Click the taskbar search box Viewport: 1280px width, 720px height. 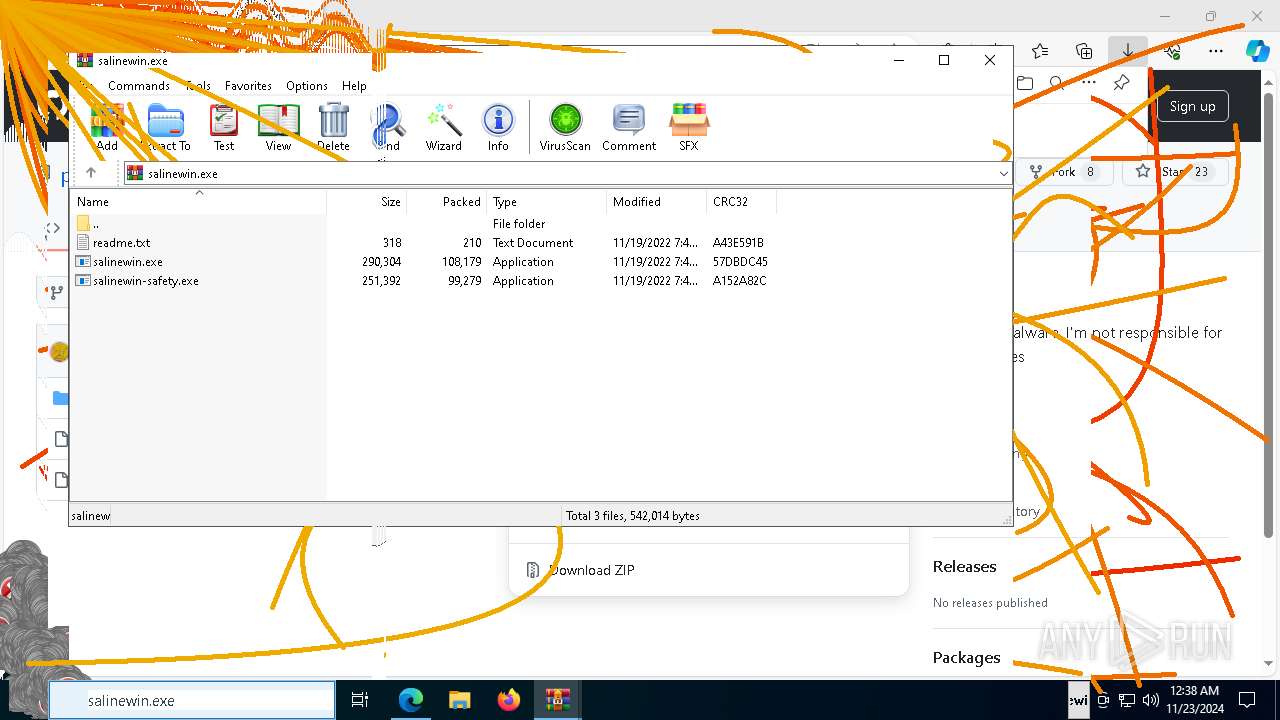click(192, 700)
